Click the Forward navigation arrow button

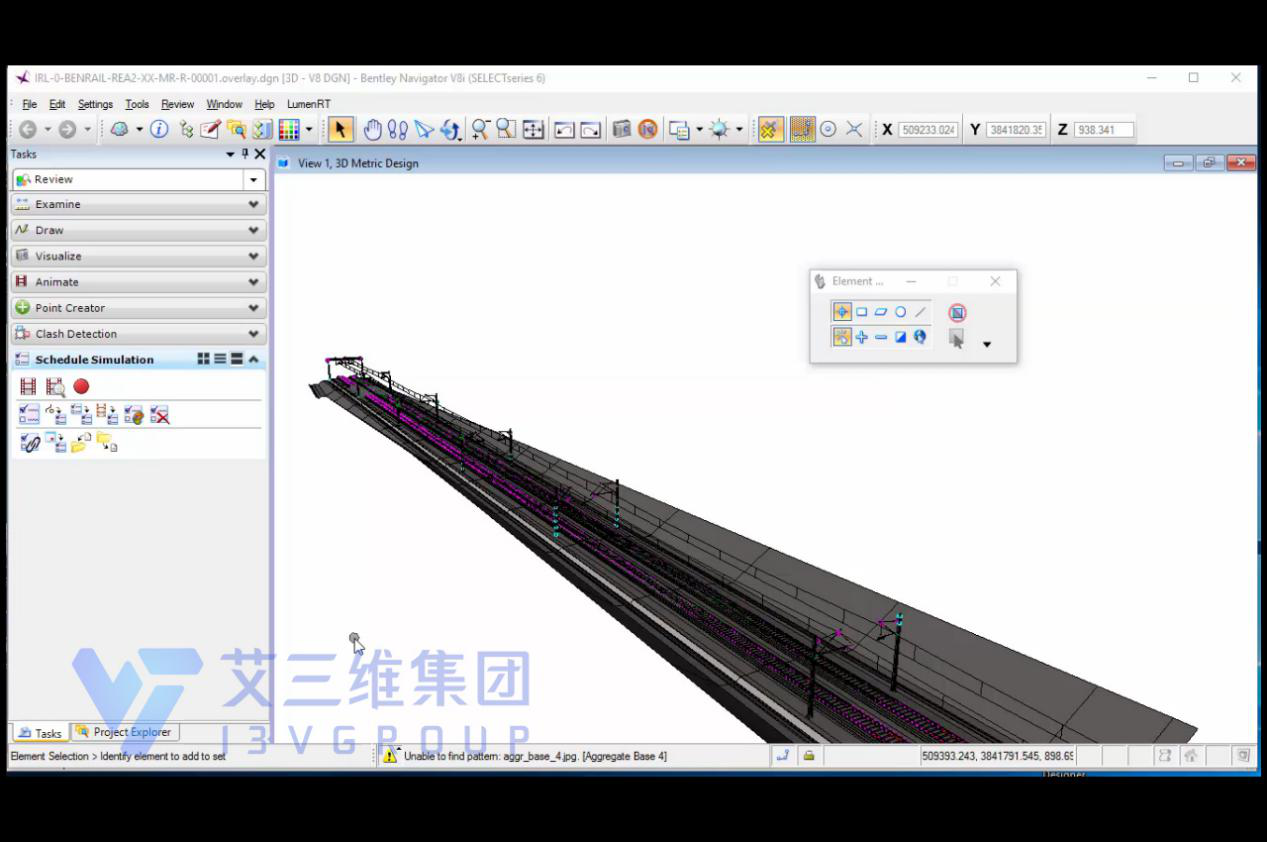pos(67,129)
